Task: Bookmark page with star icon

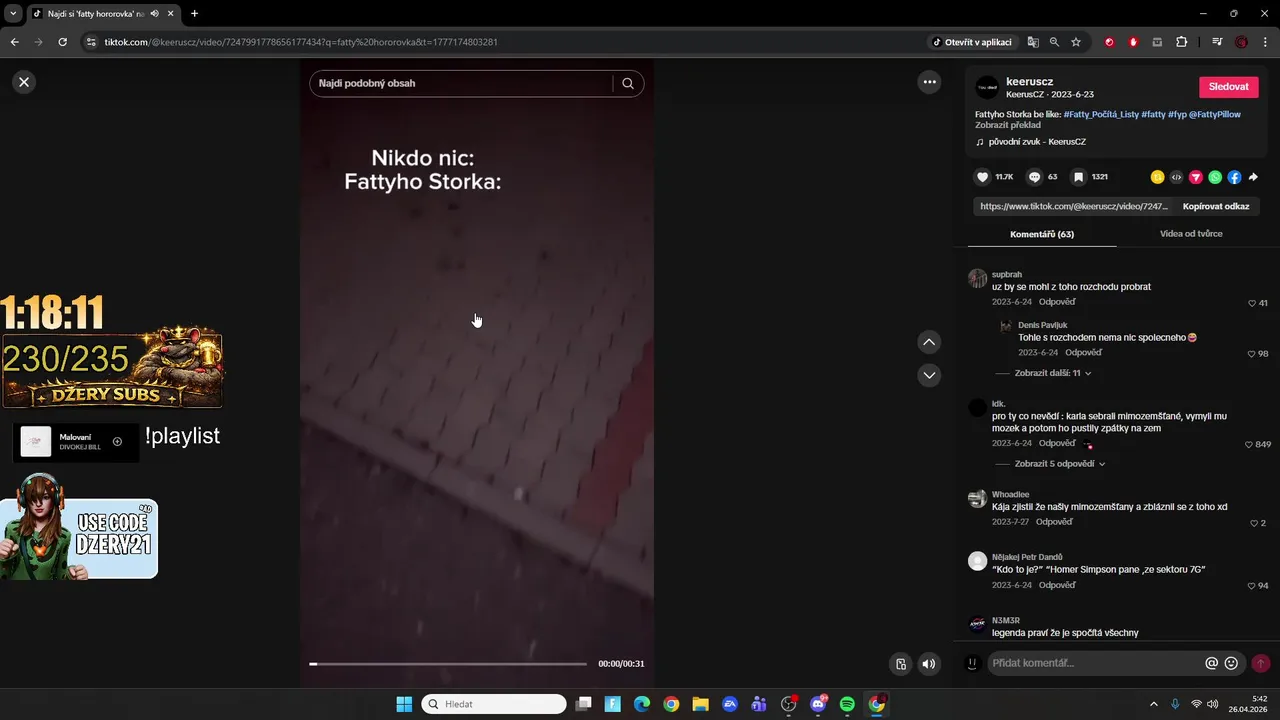Action: point(1076,42)
